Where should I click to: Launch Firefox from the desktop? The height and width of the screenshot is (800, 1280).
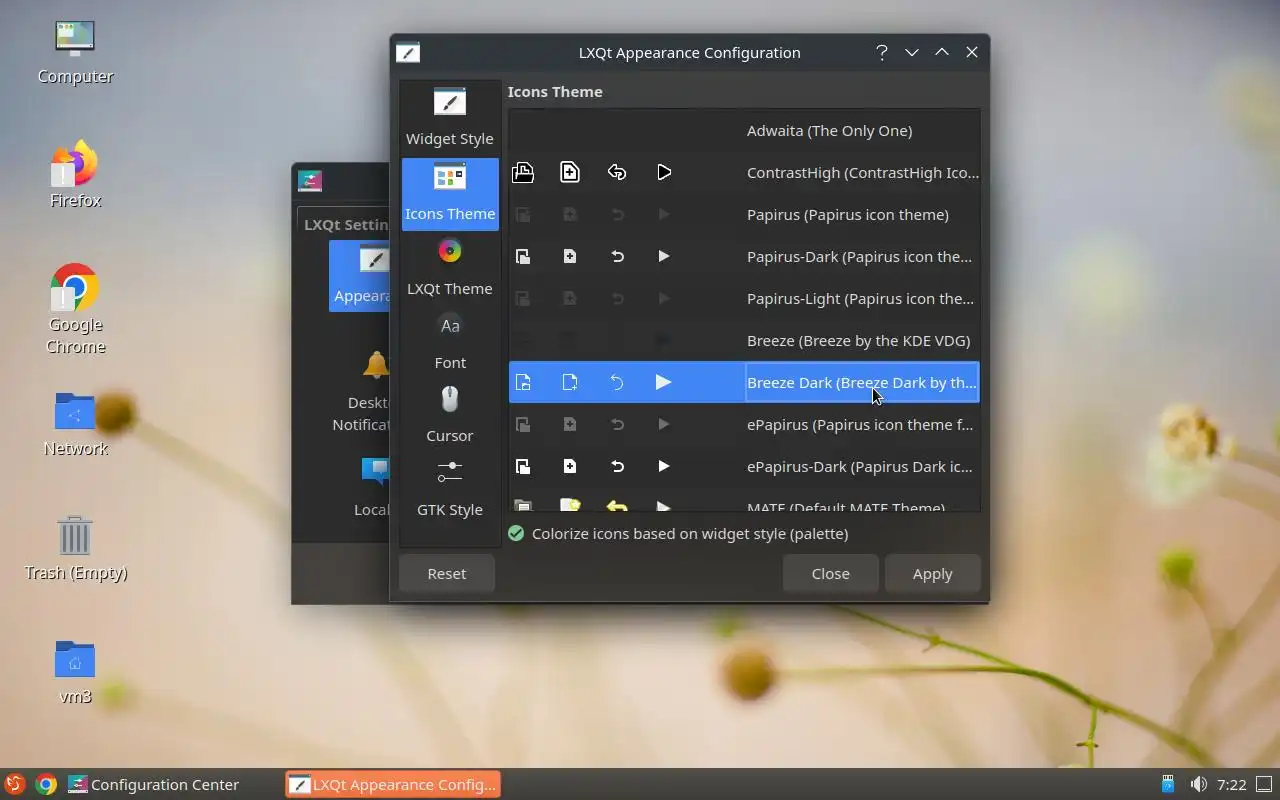(75, 175)
